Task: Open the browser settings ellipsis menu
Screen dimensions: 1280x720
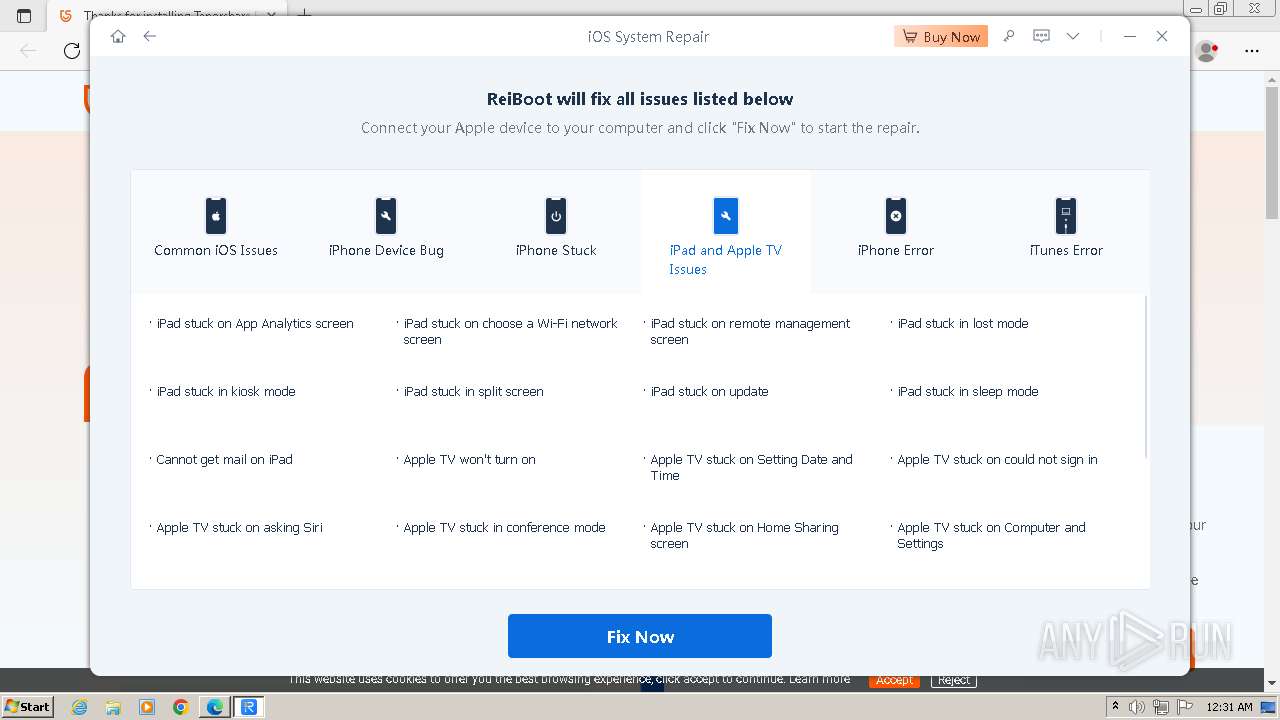Action: (x=1252, y=51)
